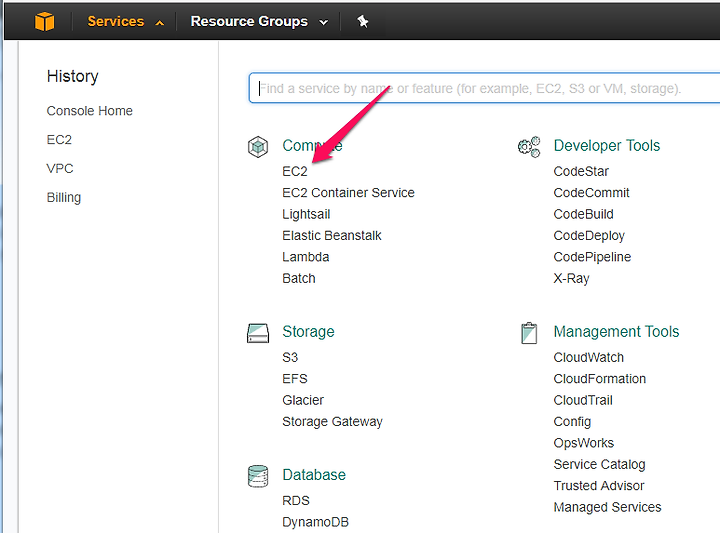Open Elastic Beanstalk
The height and width of the screenshot is (533, 720).
click(x=332, y=236)
